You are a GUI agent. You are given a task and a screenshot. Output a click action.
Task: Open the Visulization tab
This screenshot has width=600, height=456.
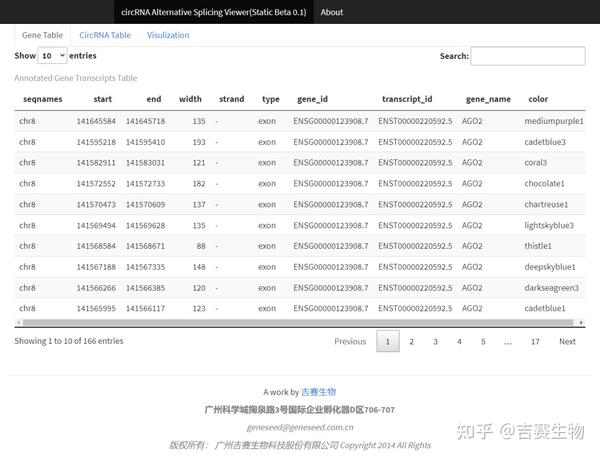pos(168,35)
